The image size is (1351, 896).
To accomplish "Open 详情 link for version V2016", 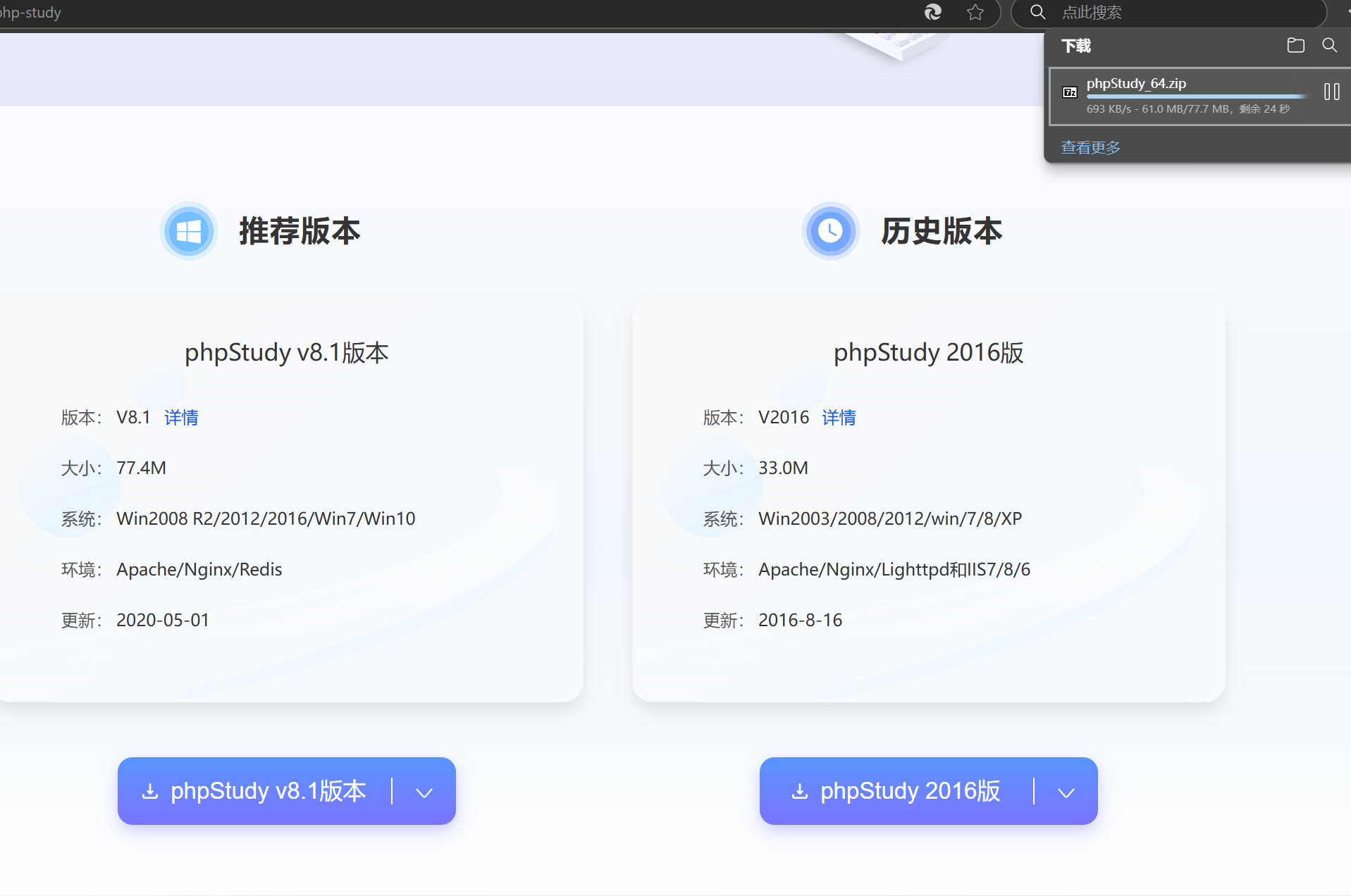I will coord(839,418).
